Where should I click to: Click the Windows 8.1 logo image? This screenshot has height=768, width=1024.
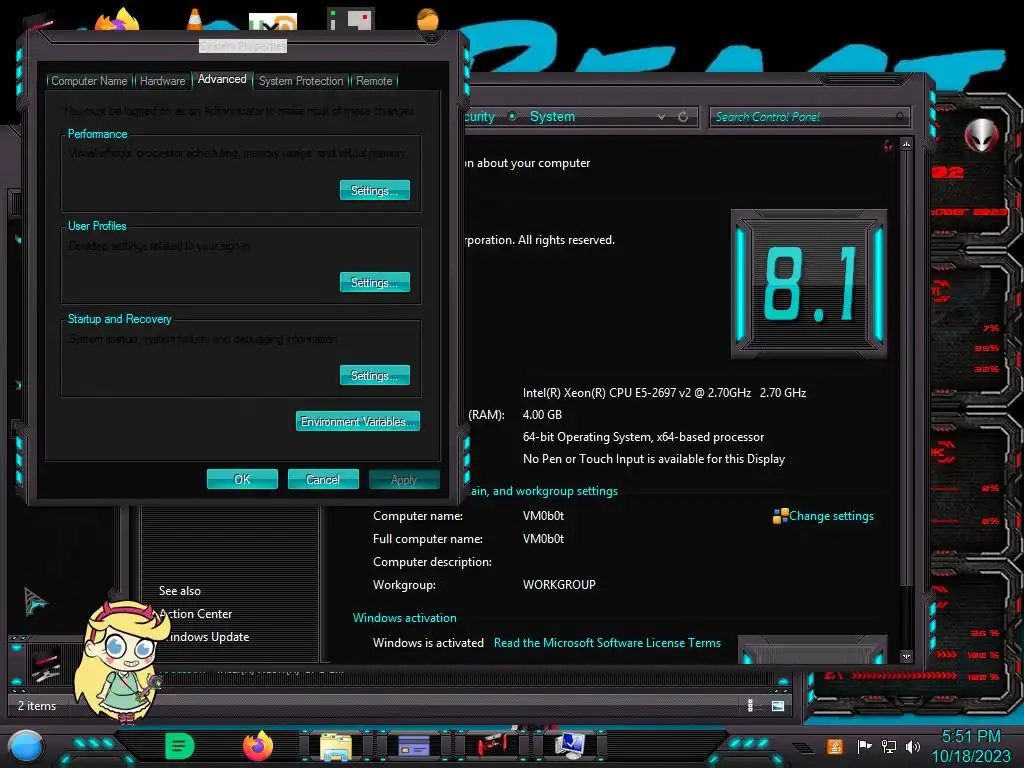pyautogui.click(x=808, y=283)
